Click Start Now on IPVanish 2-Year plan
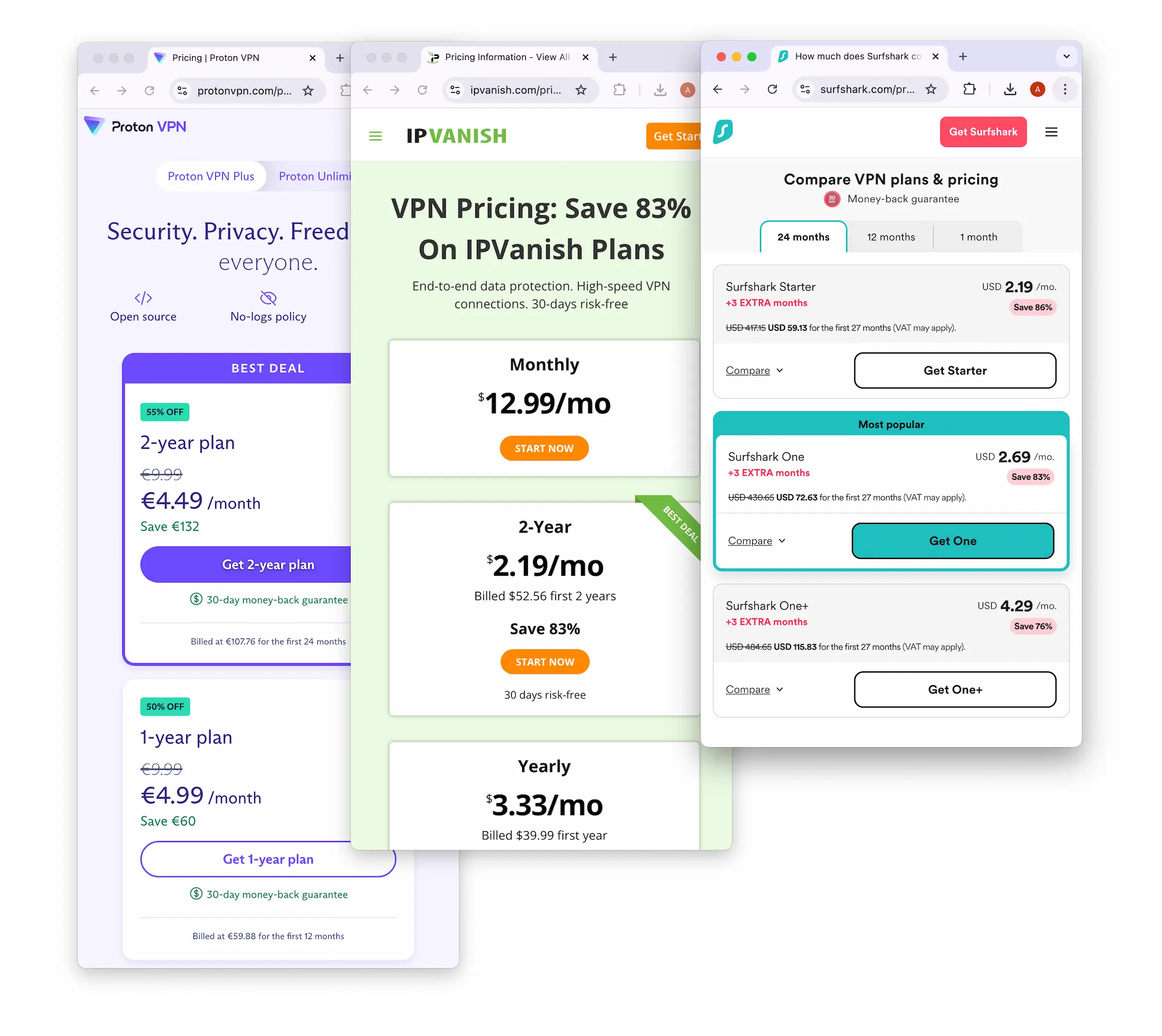1162x1036 pixels. (544, 661)
